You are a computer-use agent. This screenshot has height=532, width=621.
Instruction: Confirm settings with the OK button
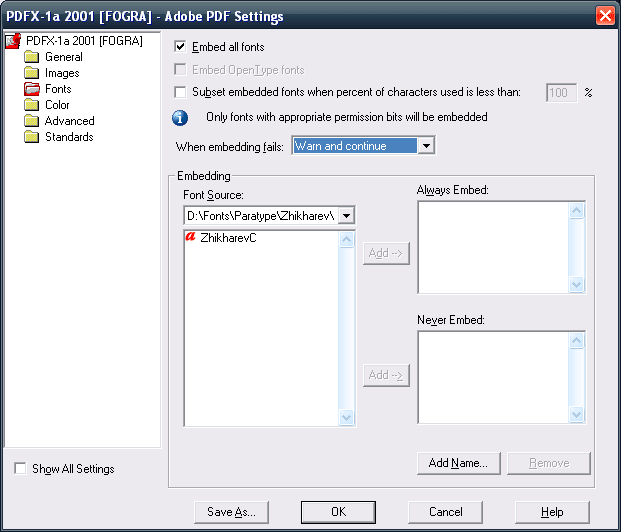338,512
